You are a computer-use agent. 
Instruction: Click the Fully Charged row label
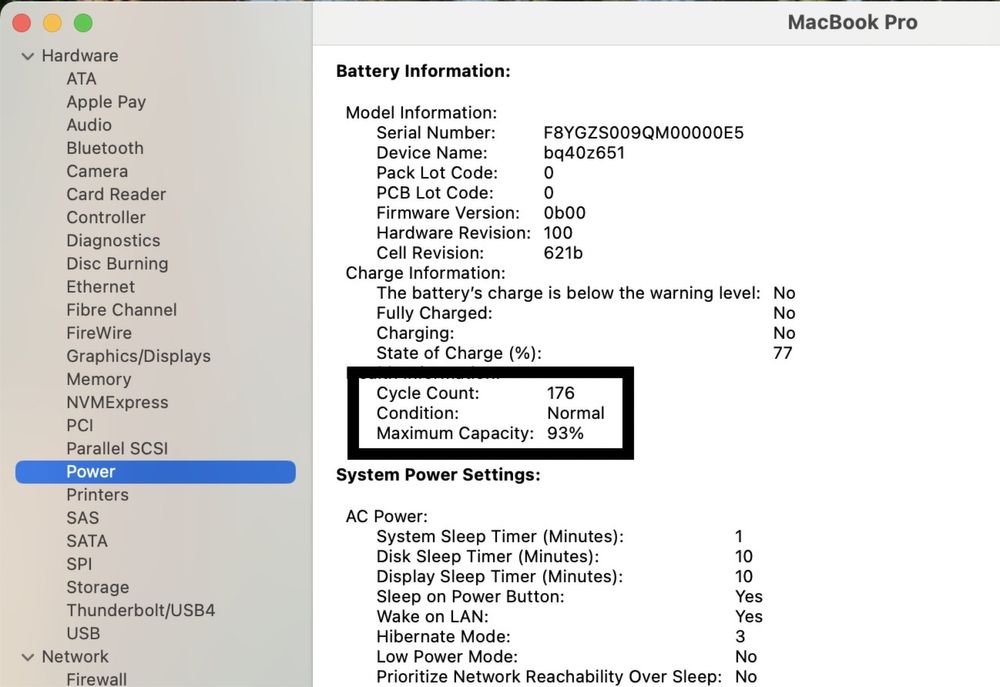[x=434, y=313]
